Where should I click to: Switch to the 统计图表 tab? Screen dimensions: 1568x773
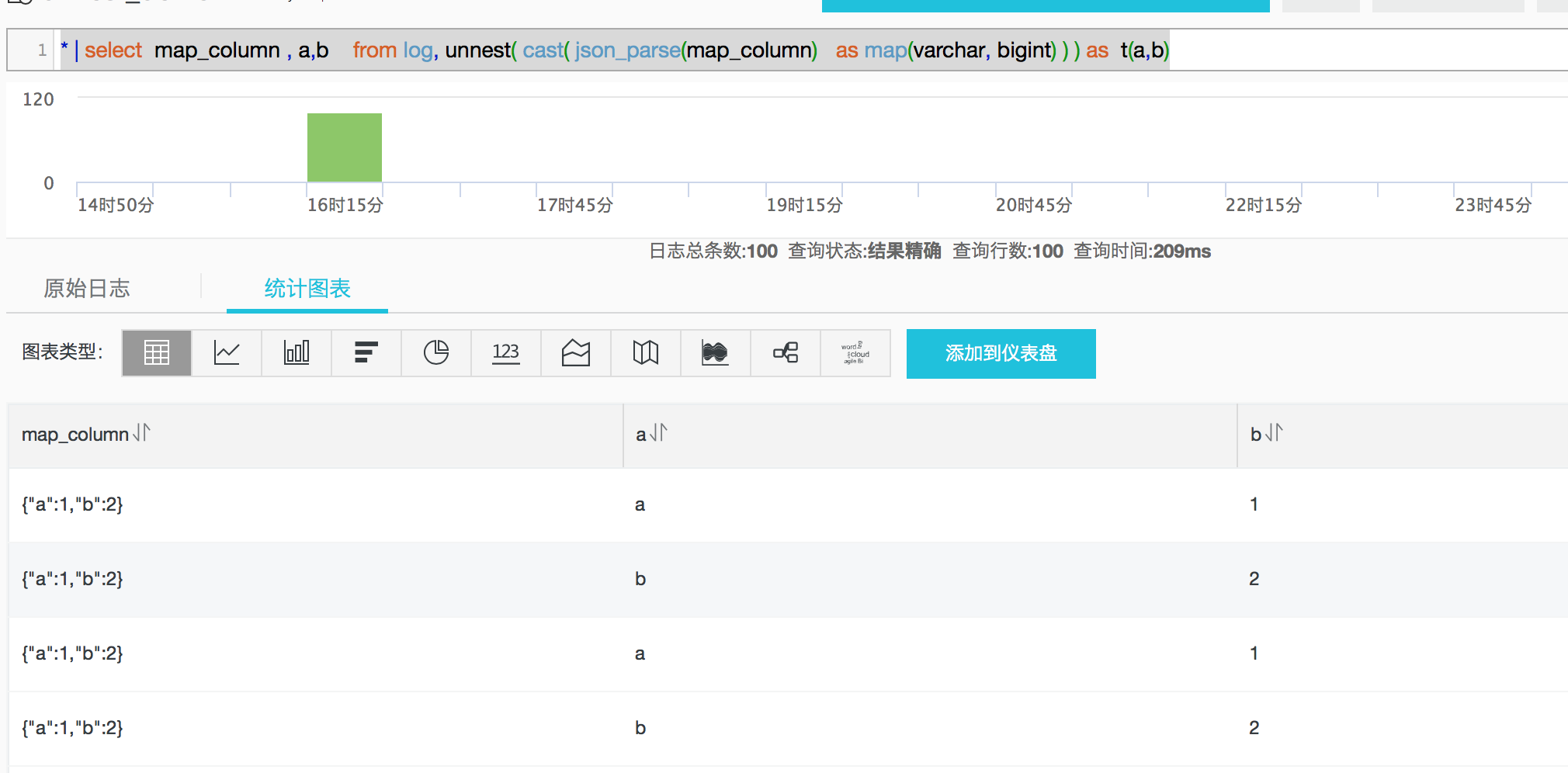coord(307,289)
